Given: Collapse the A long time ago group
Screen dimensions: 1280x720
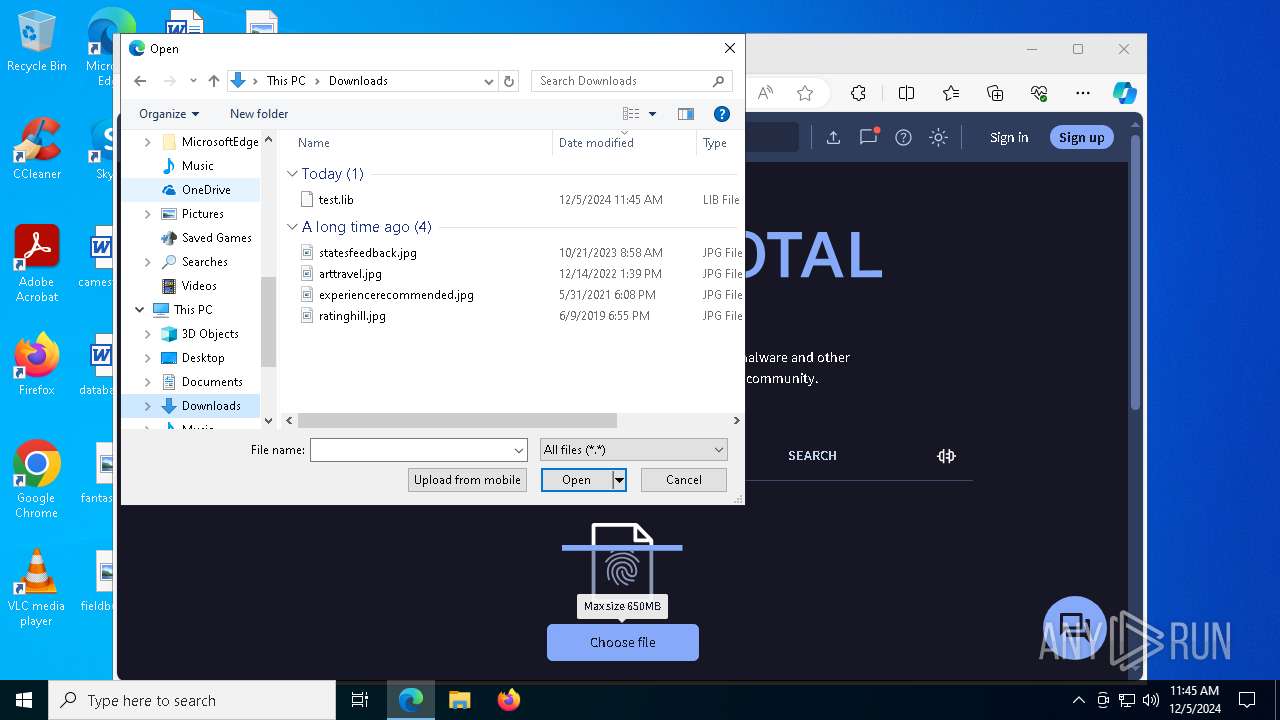Looking at the screenshot, I should tap(292, 227).
